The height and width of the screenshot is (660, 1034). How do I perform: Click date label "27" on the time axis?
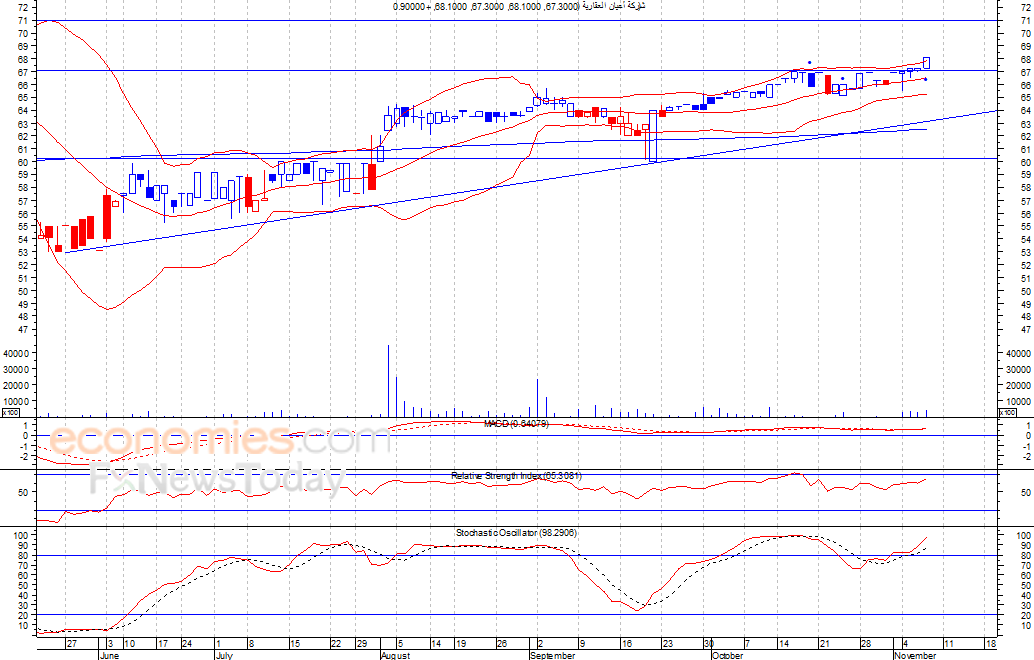[72, 644]
